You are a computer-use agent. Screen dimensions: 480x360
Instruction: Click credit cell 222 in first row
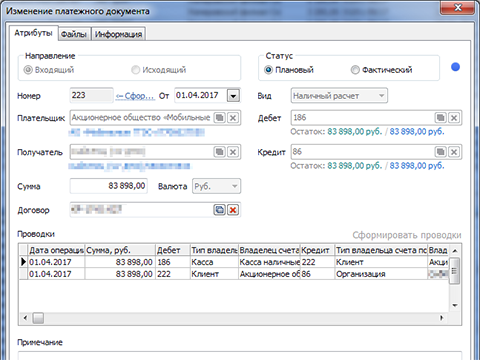click(x=317, y=262)
